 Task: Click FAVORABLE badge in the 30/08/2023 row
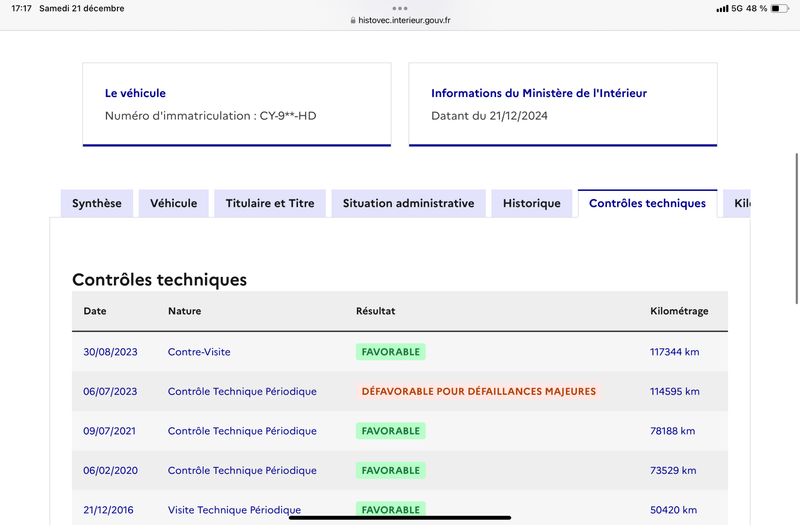click(391, 352)
